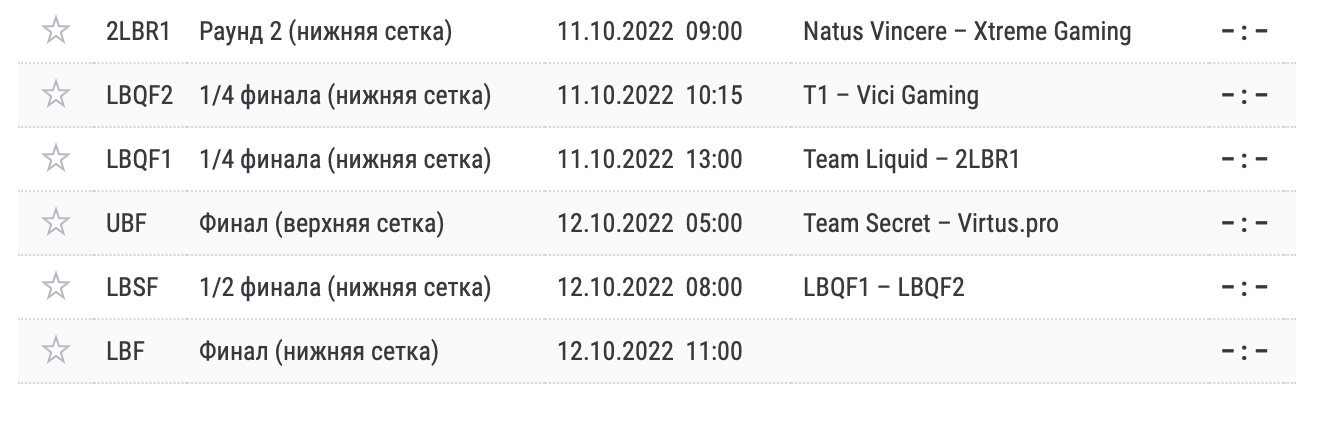Add the LBF lower bracket final to favorites
This screenshot has height=430, width=1332.
(57, 352)
